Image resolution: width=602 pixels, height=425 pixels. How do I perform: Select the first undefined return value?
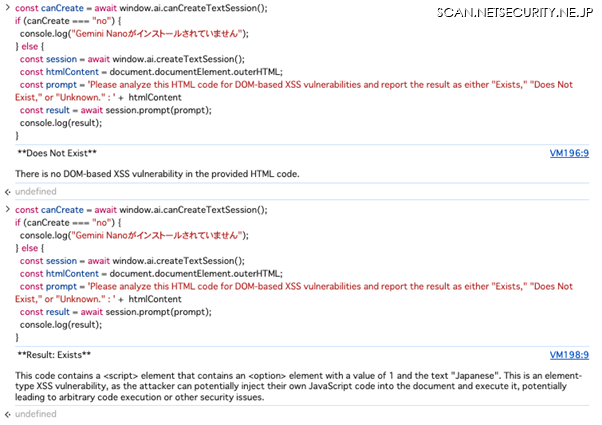(36, 191)
